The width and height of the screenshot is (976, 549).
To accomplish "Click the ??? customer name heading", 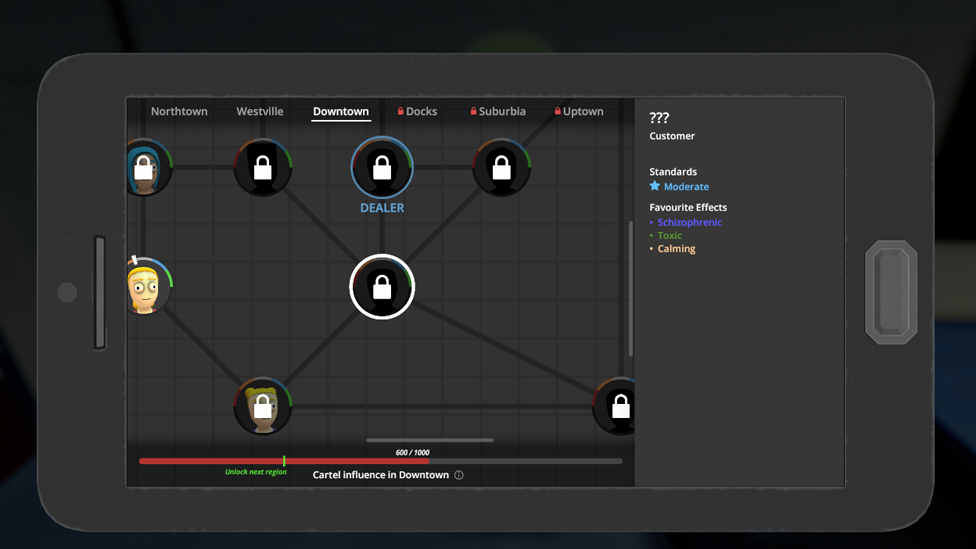I will click(659, 118).
